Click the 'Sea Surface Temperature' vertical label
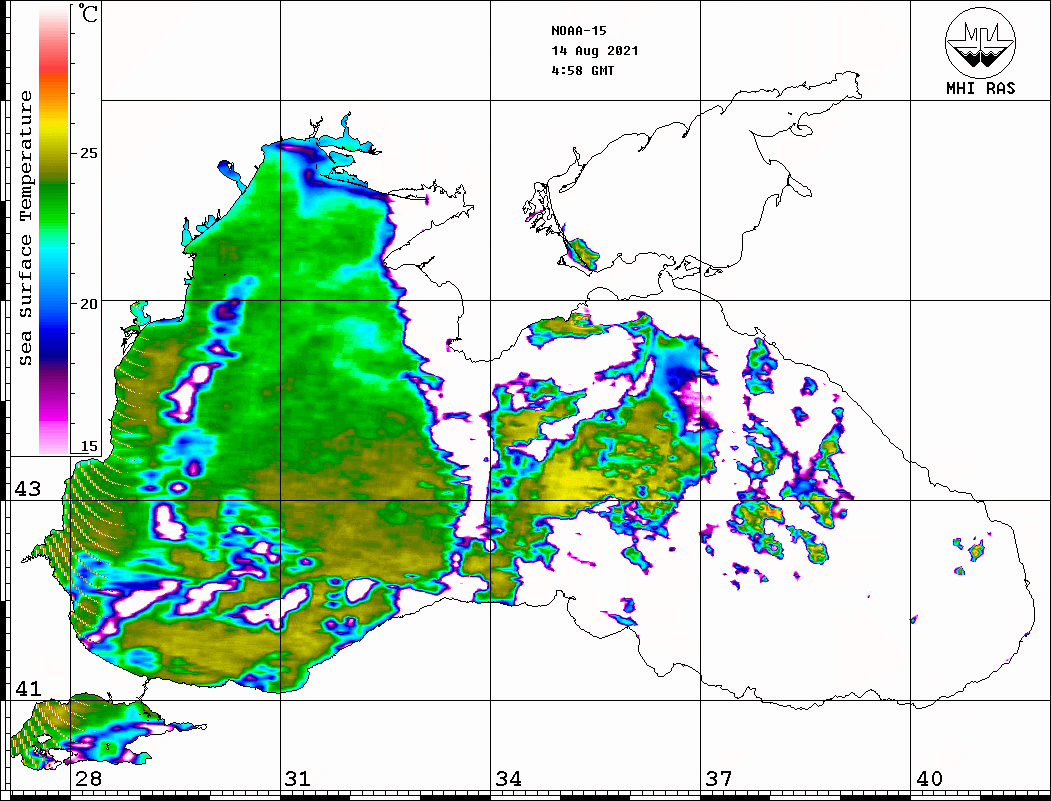Screen dimensions: 1051x801 (x=25, y=229)
